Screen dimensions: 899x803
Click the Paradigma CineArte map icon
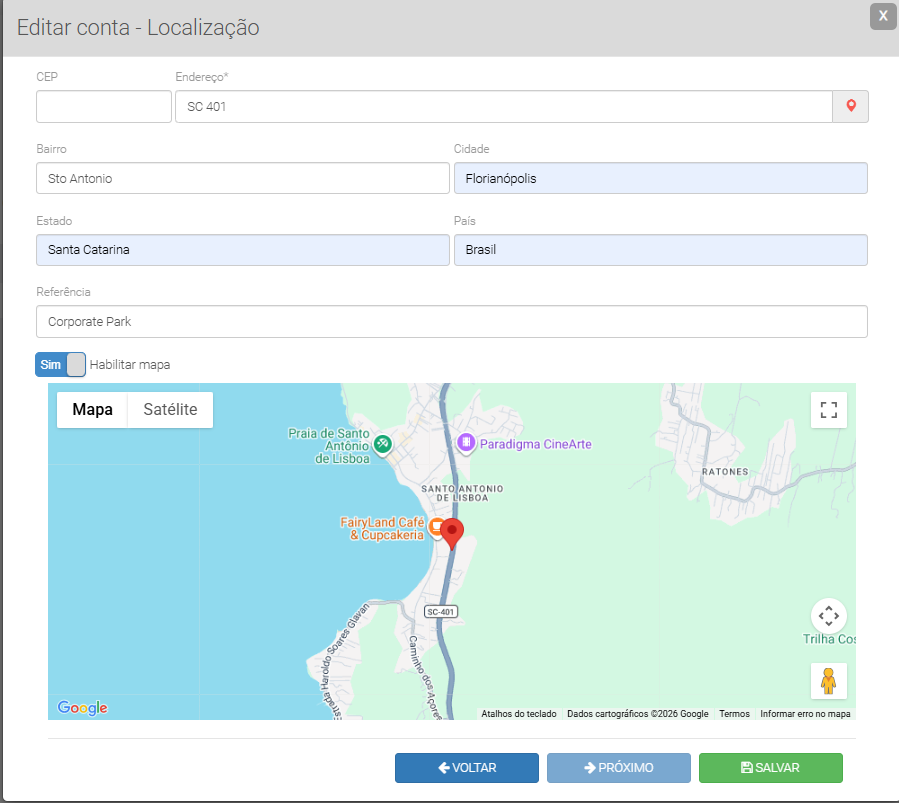point(465,442)
